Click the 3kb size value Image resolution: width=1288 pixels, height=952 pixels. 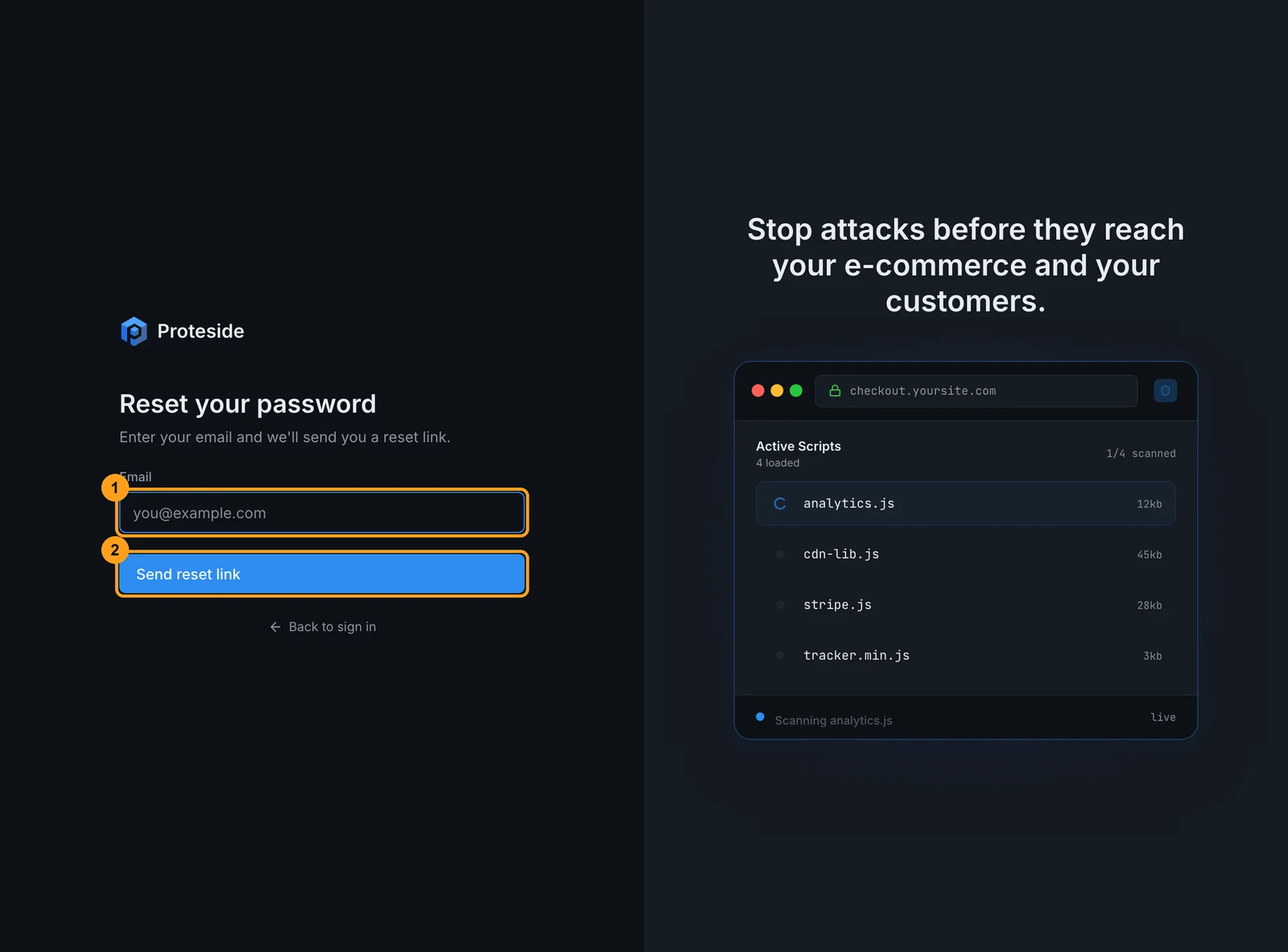click(x=1152, y=656)
